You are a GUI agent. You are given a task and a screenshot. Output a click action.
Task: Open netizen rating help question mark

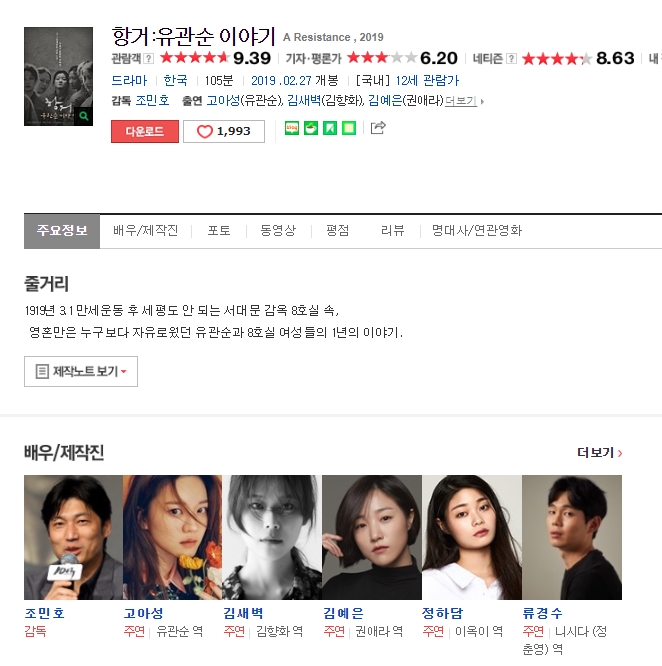(x=512, y=59)
